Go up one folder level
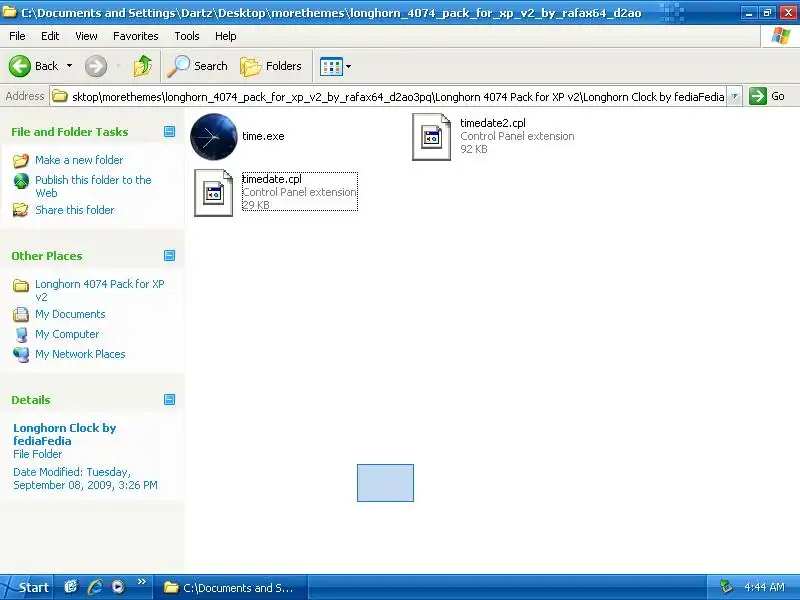 143,66
